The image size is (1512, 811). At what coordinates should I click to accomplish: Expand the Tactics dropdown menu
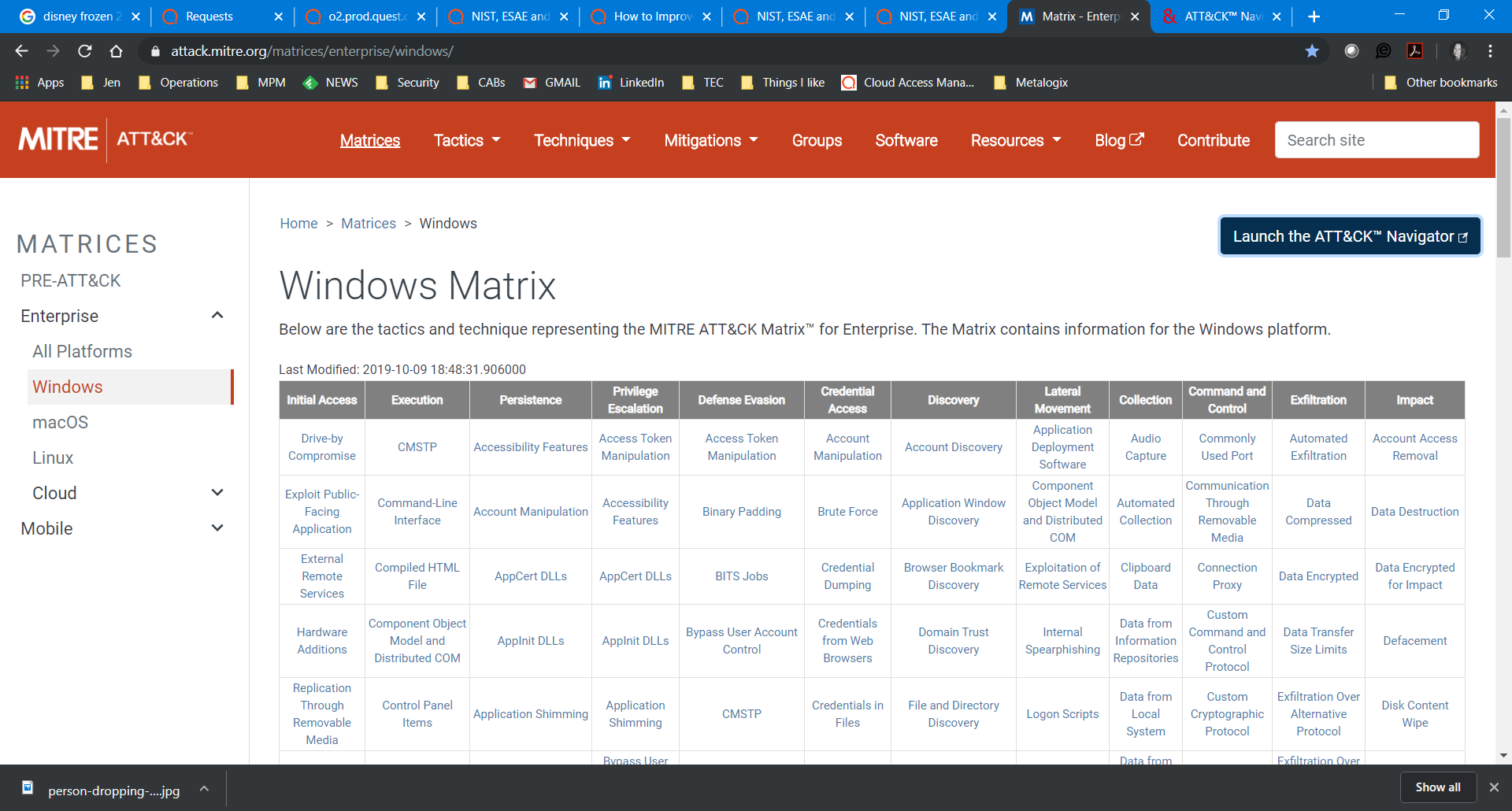(x=467, y=140)
